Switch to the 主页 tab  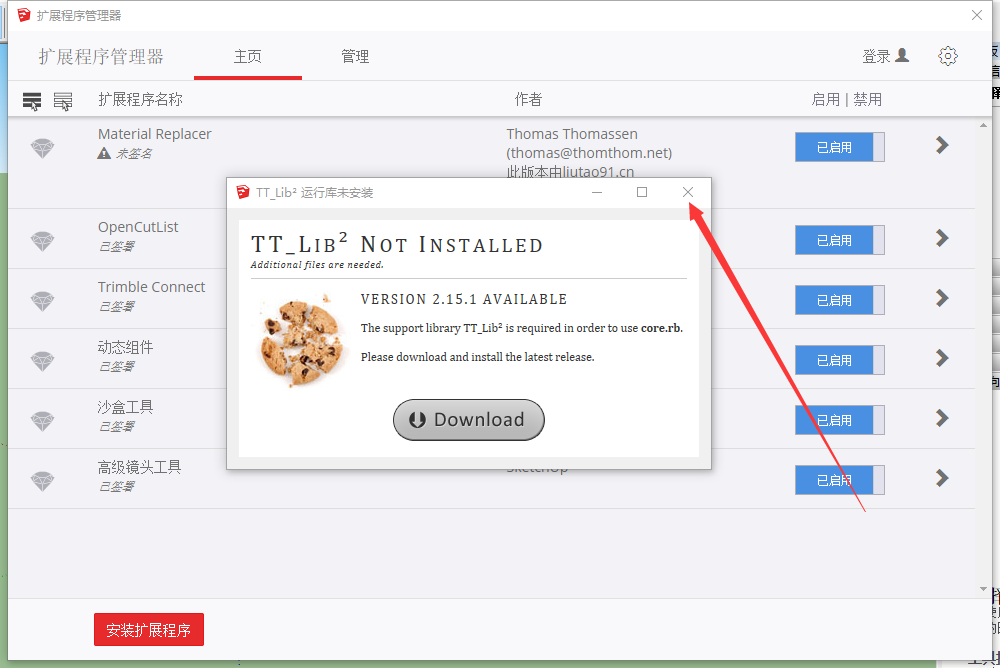coord(247,57)
